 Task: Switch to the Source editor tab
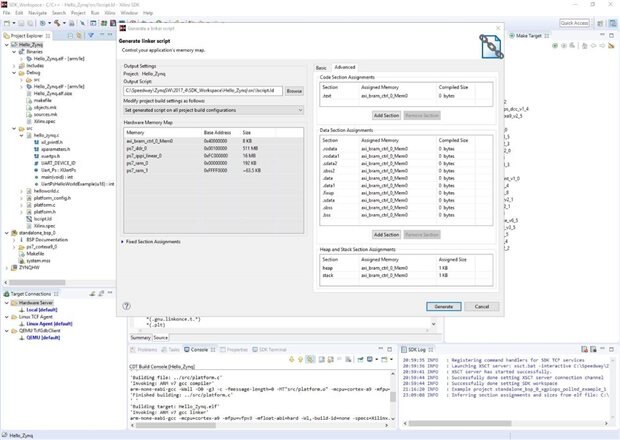coord(161,338)
